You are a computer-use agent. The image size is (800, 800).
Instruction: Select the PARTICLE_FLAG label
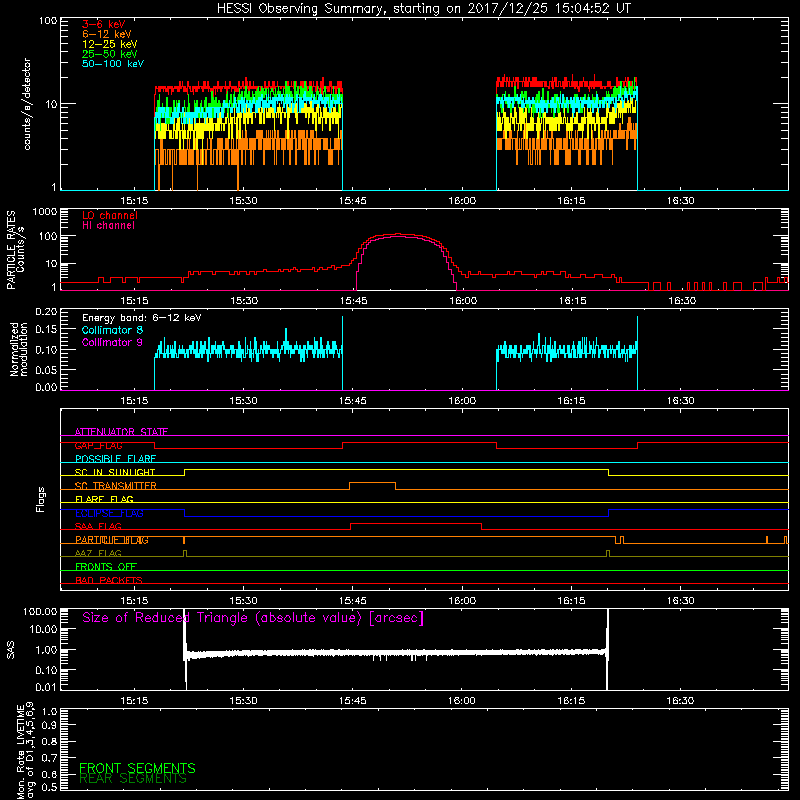(x=112, y=540)
